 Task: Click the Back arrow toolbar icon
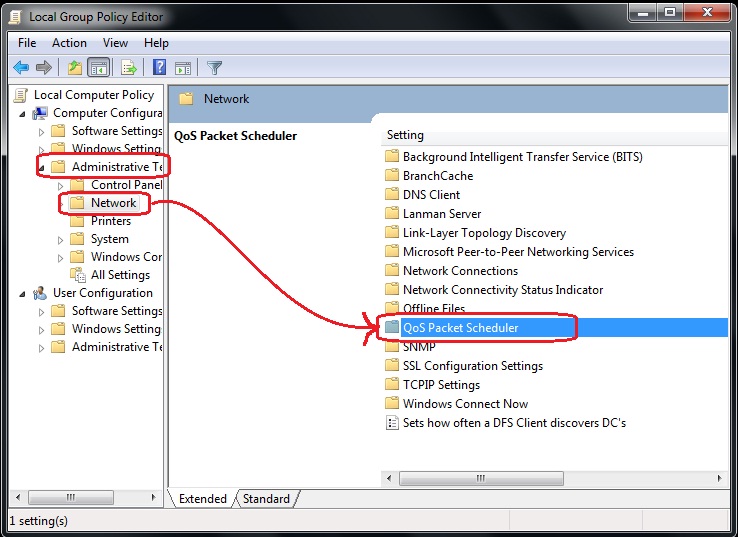[x=21, y=68]
